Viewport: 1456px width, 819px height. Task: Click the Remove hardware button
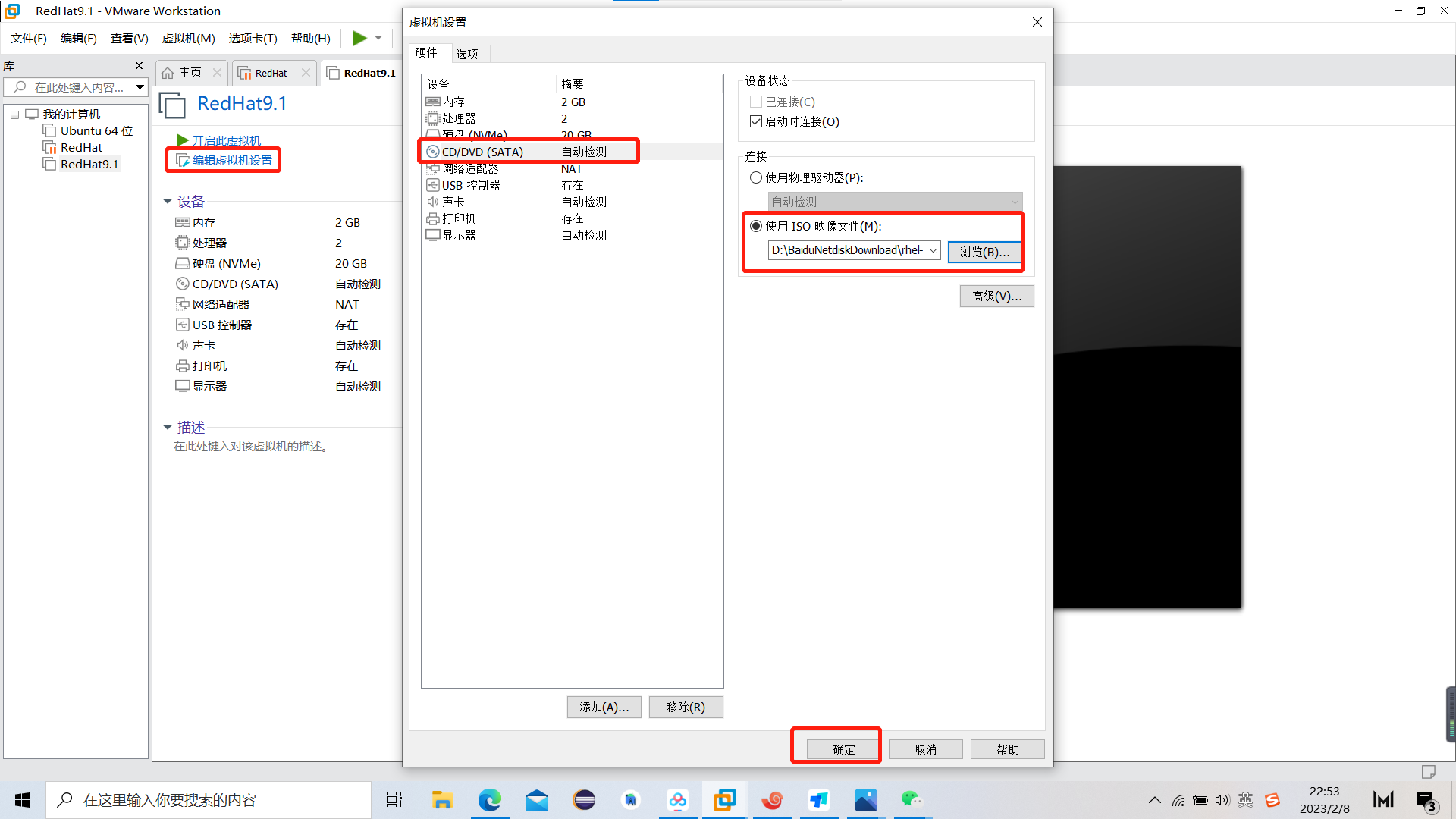(x=686, y=707)
